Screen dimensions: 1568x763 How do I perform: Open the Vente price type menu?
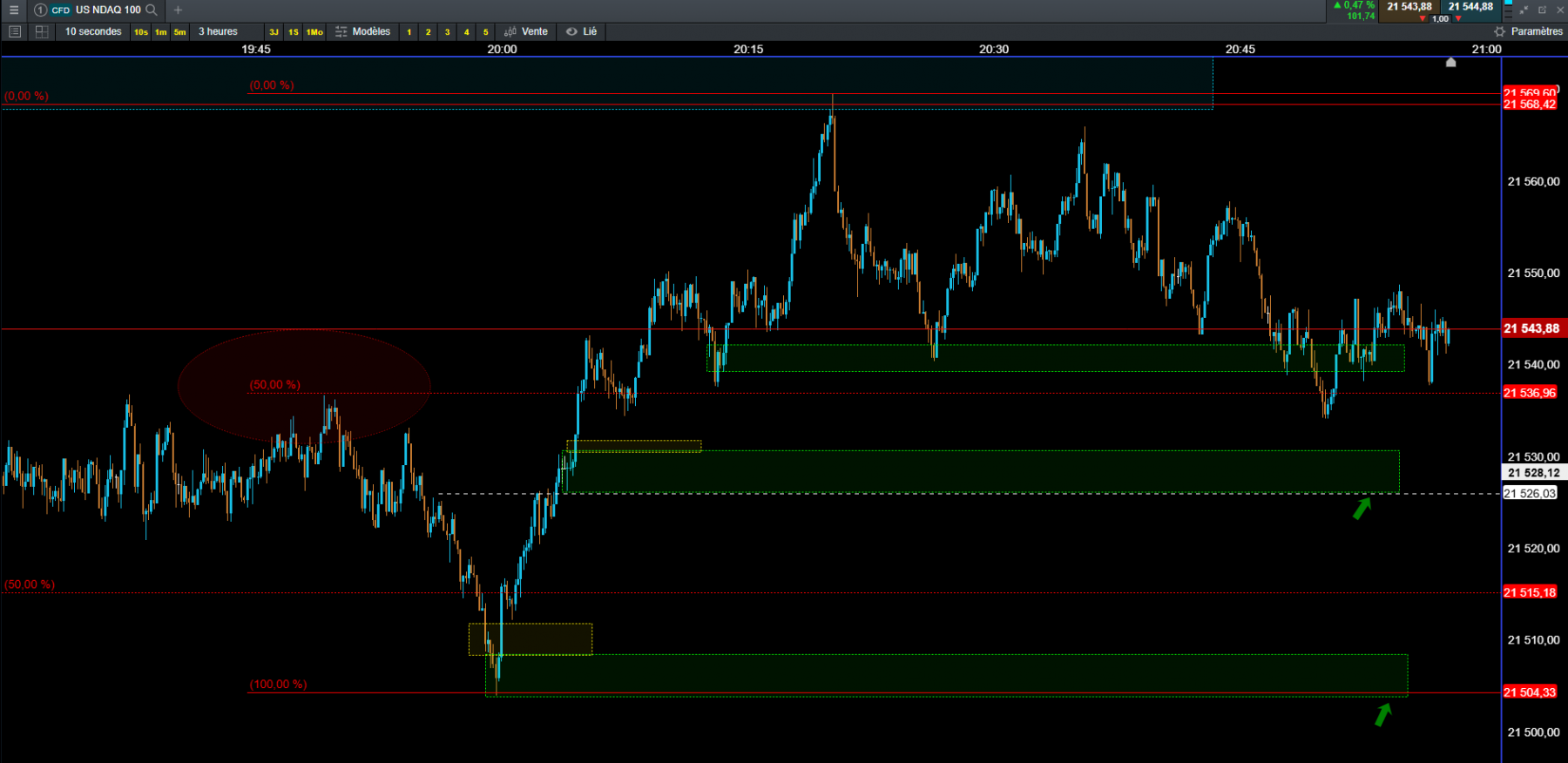[526, 31]
